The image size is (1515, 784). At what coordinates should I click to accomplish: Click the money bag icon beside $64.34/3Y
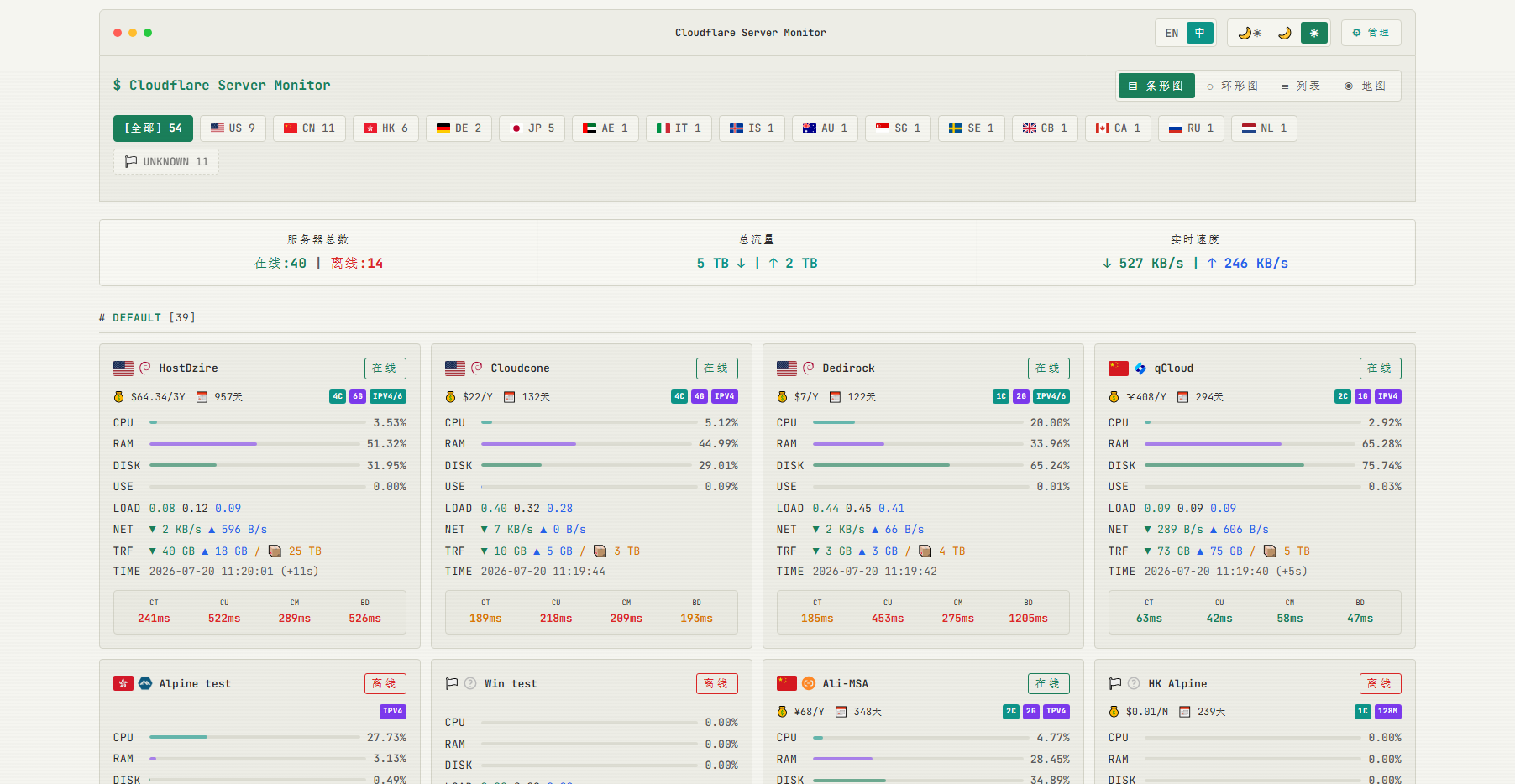pos(118,397)
